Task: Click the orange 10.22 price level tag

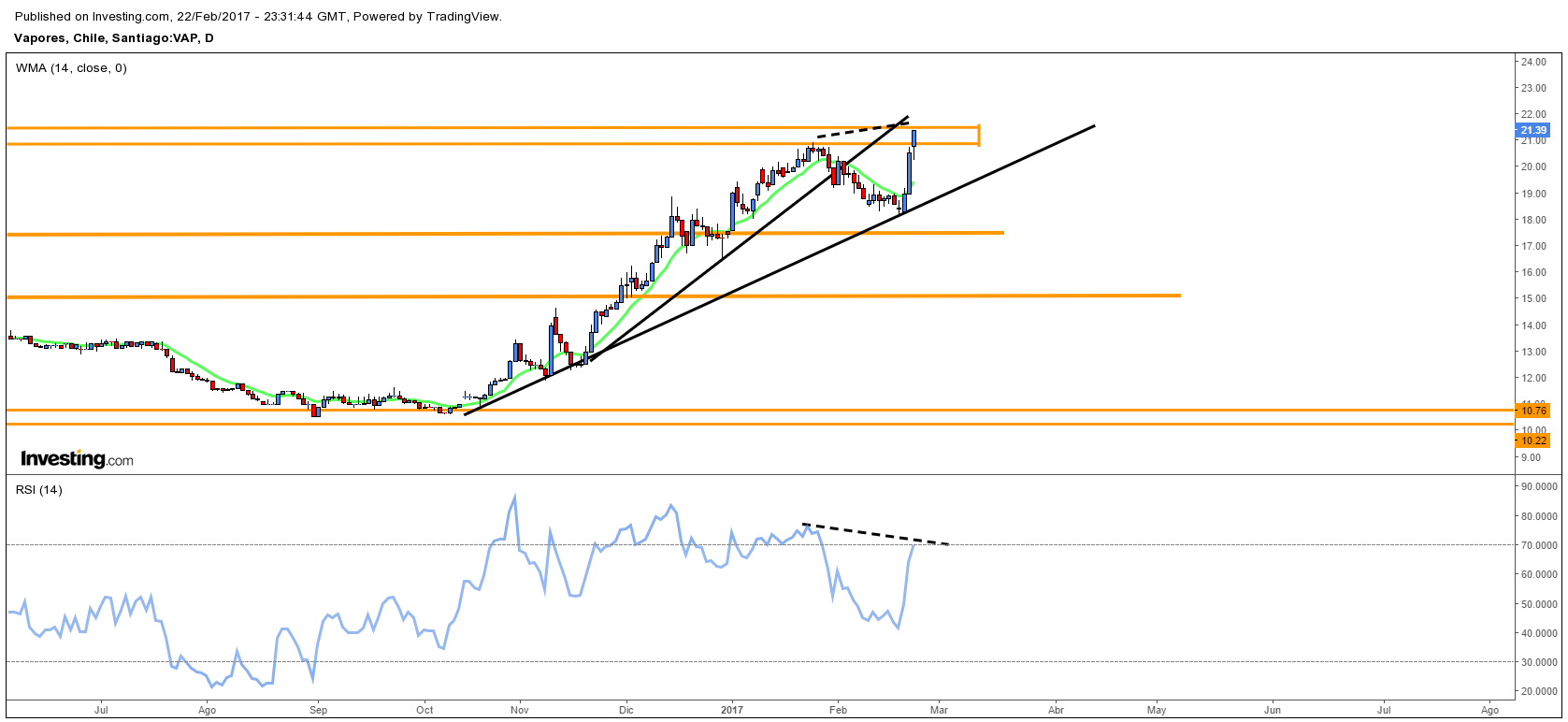Action: click(x=1533, y=440)
